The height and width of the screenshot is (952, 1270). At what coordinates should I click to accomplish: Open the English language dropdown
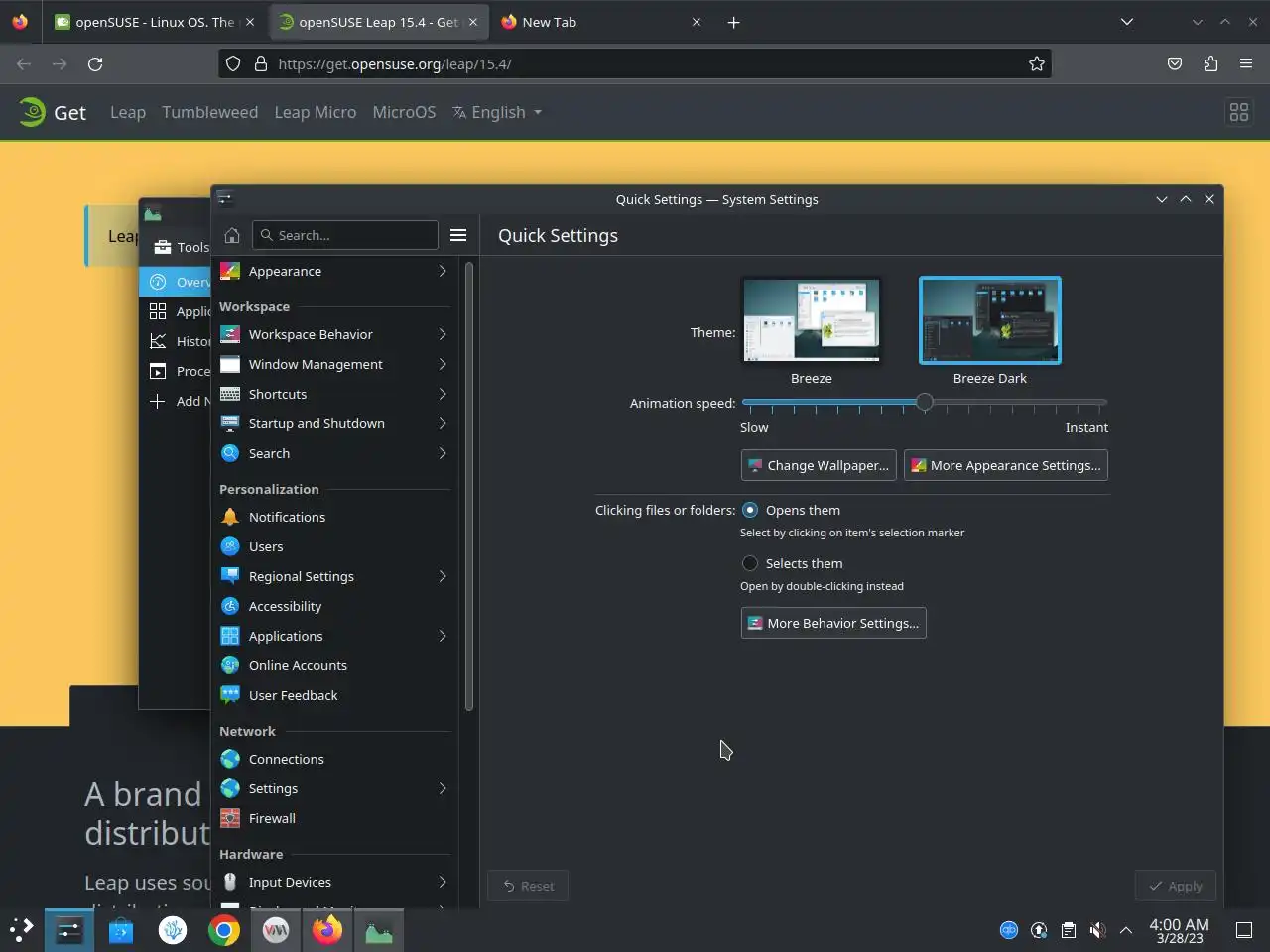497,112
